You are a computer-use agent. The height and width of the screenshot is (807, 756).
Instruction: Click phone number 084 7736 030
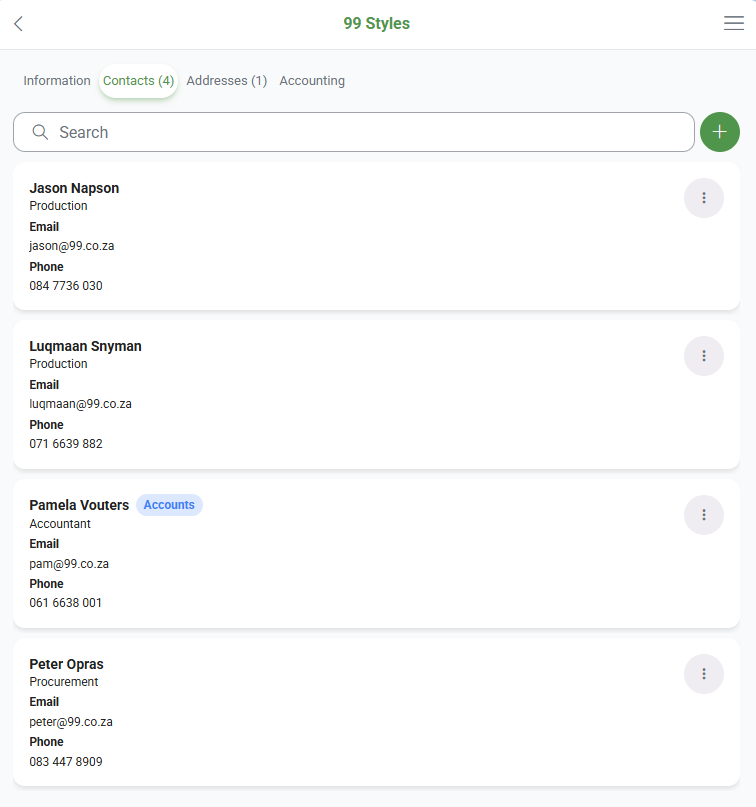click(66, 286)
